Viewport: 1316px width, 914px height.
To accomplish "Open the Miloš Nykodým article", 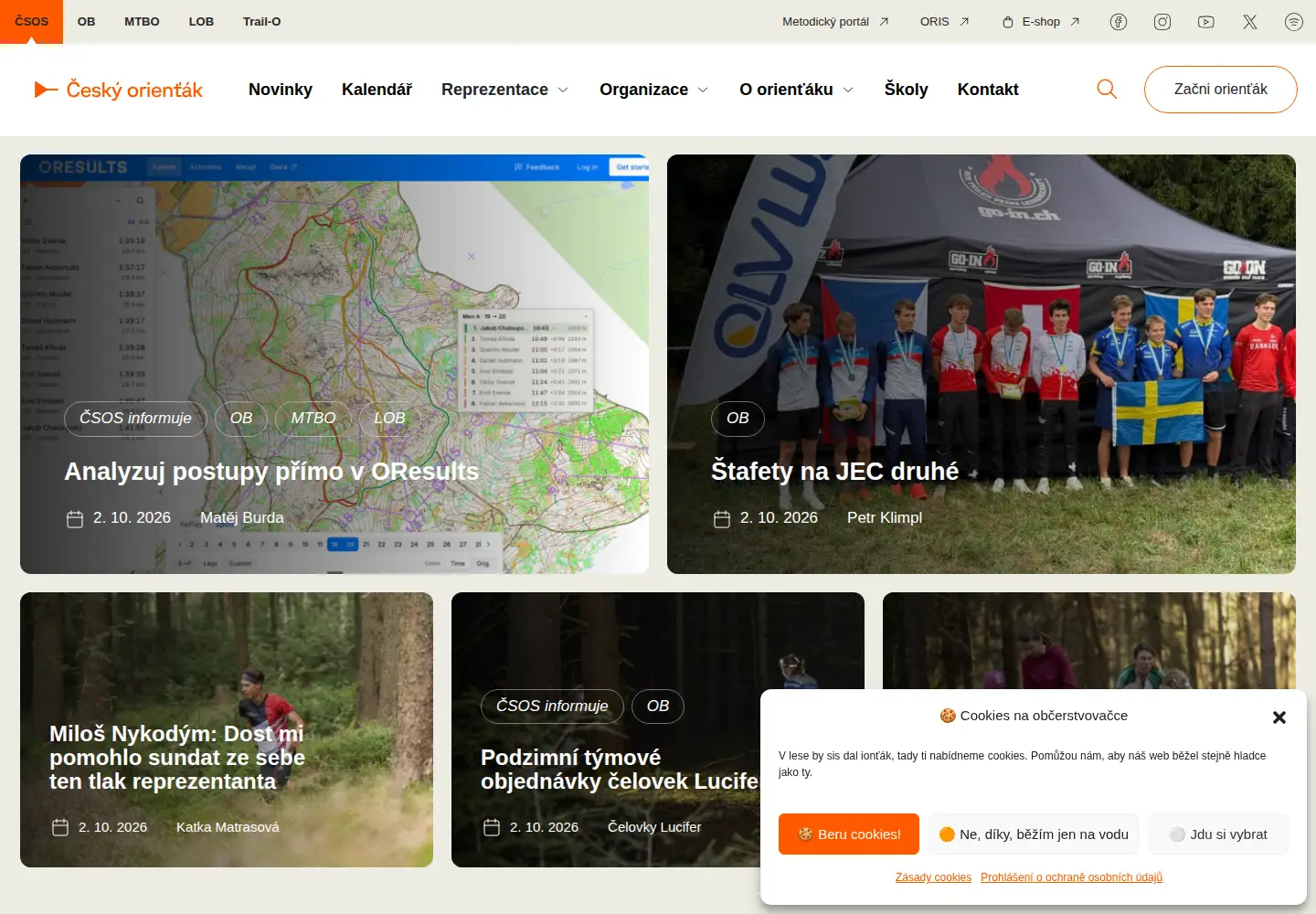I will [x=177, y=758].
